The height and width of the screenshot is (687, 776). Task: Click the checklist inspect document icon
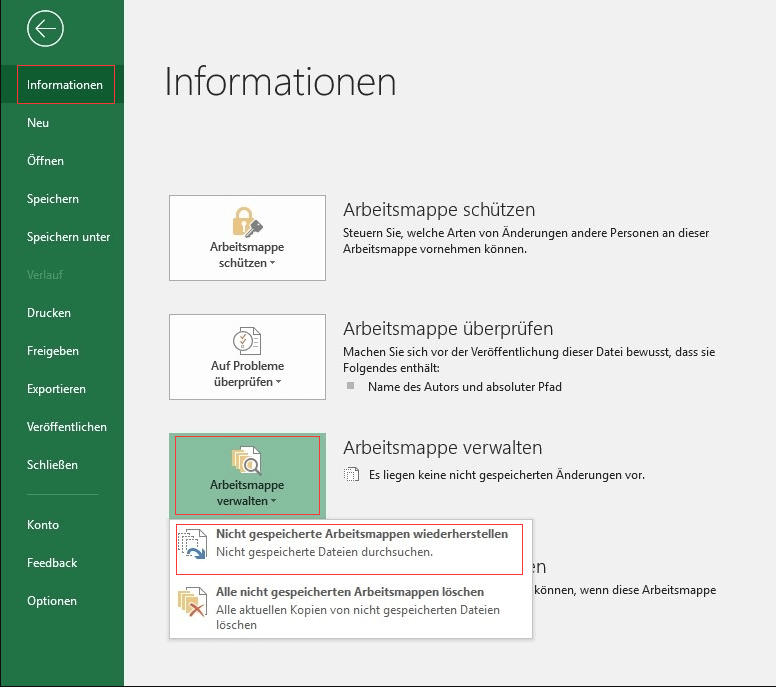point(247,340)
